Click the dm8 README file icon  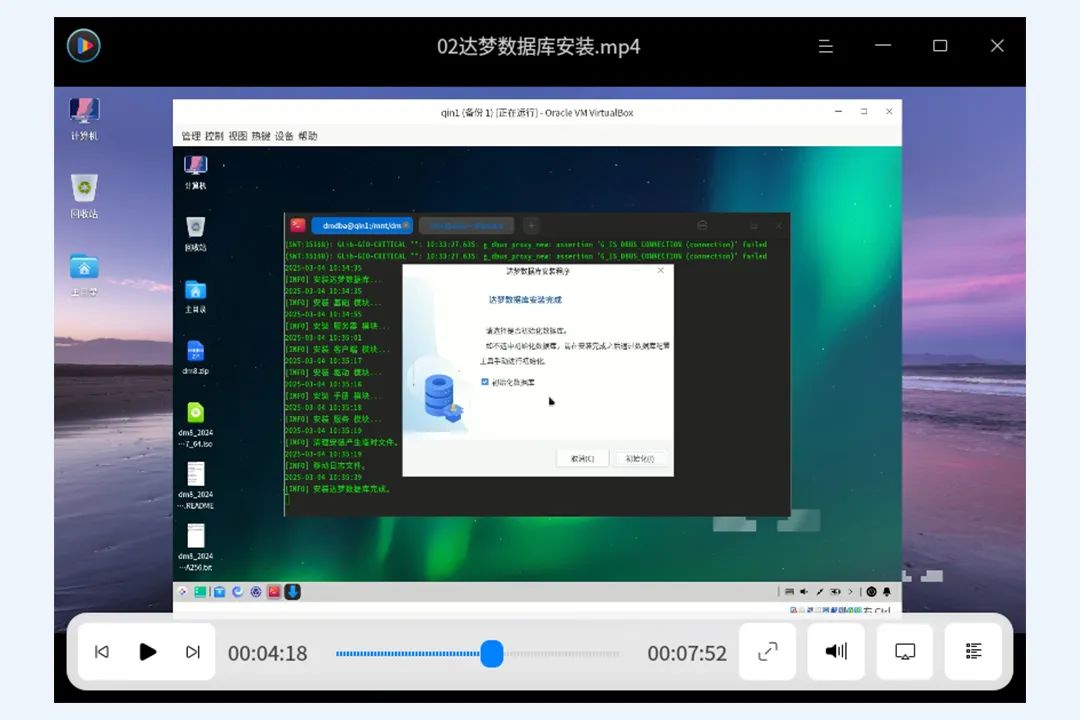[196, 486]
